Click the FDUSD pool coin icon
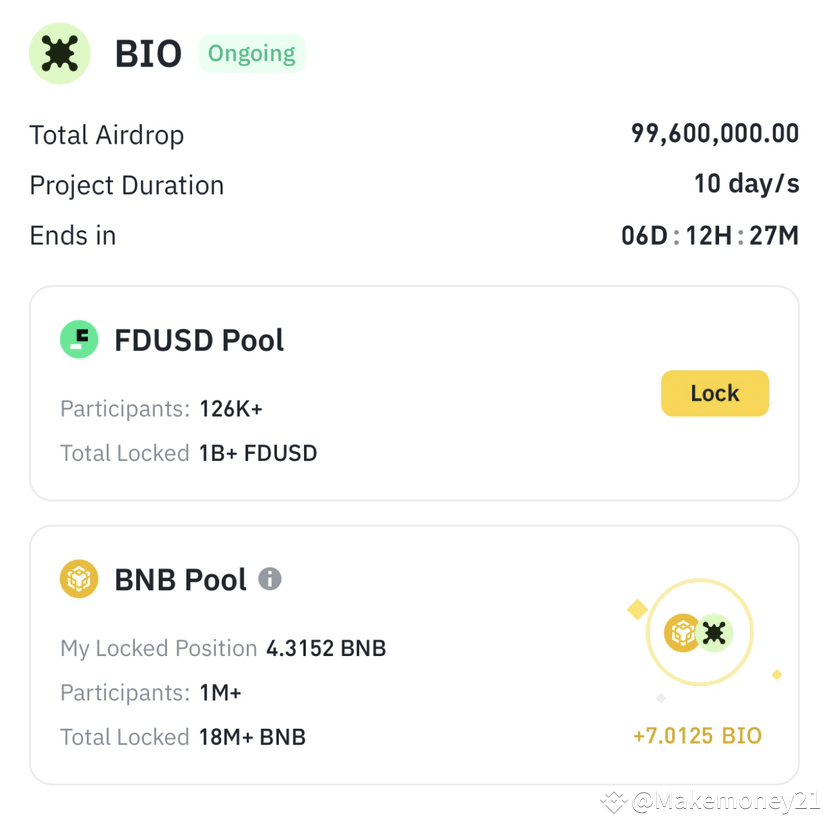Viewport: 829px width, 823px height. [79, 339]
